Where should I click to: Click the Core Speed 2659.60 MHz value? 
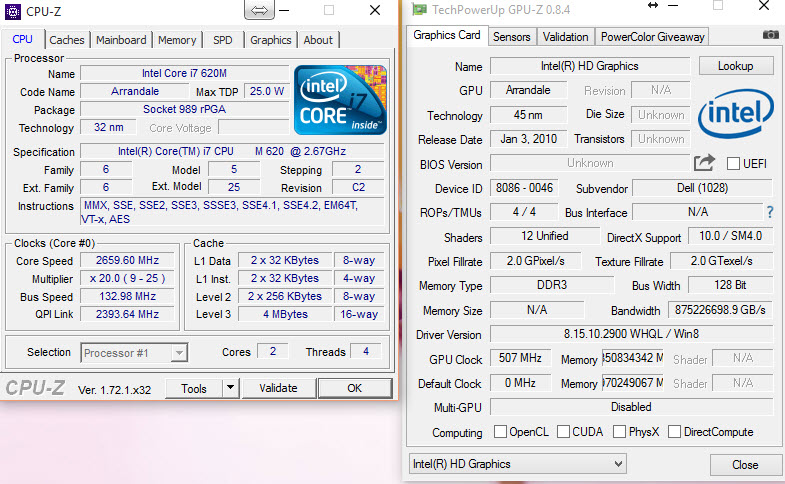tap(127, 260)
